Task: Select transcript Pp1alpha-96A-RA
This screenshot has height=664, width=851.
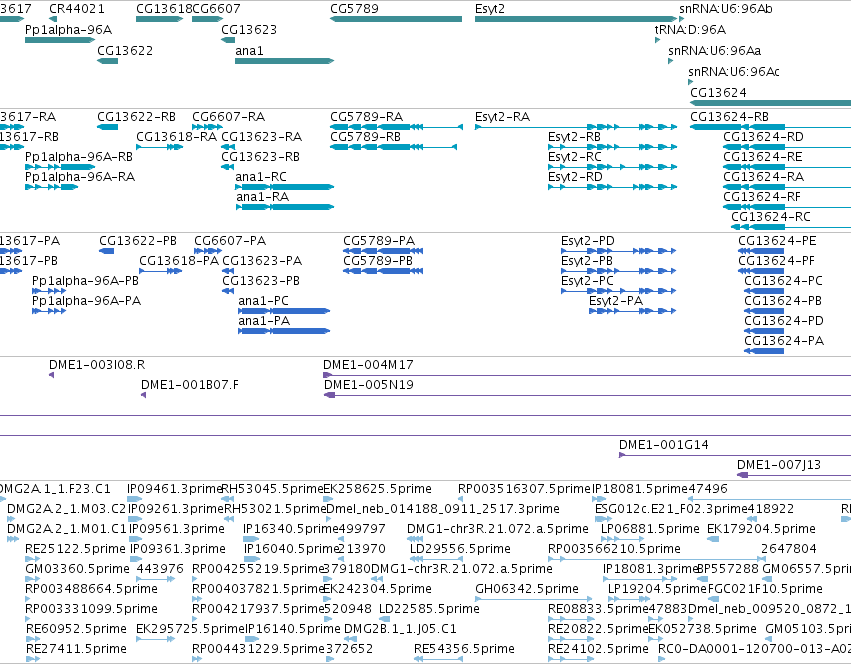Action: point(80,178)
